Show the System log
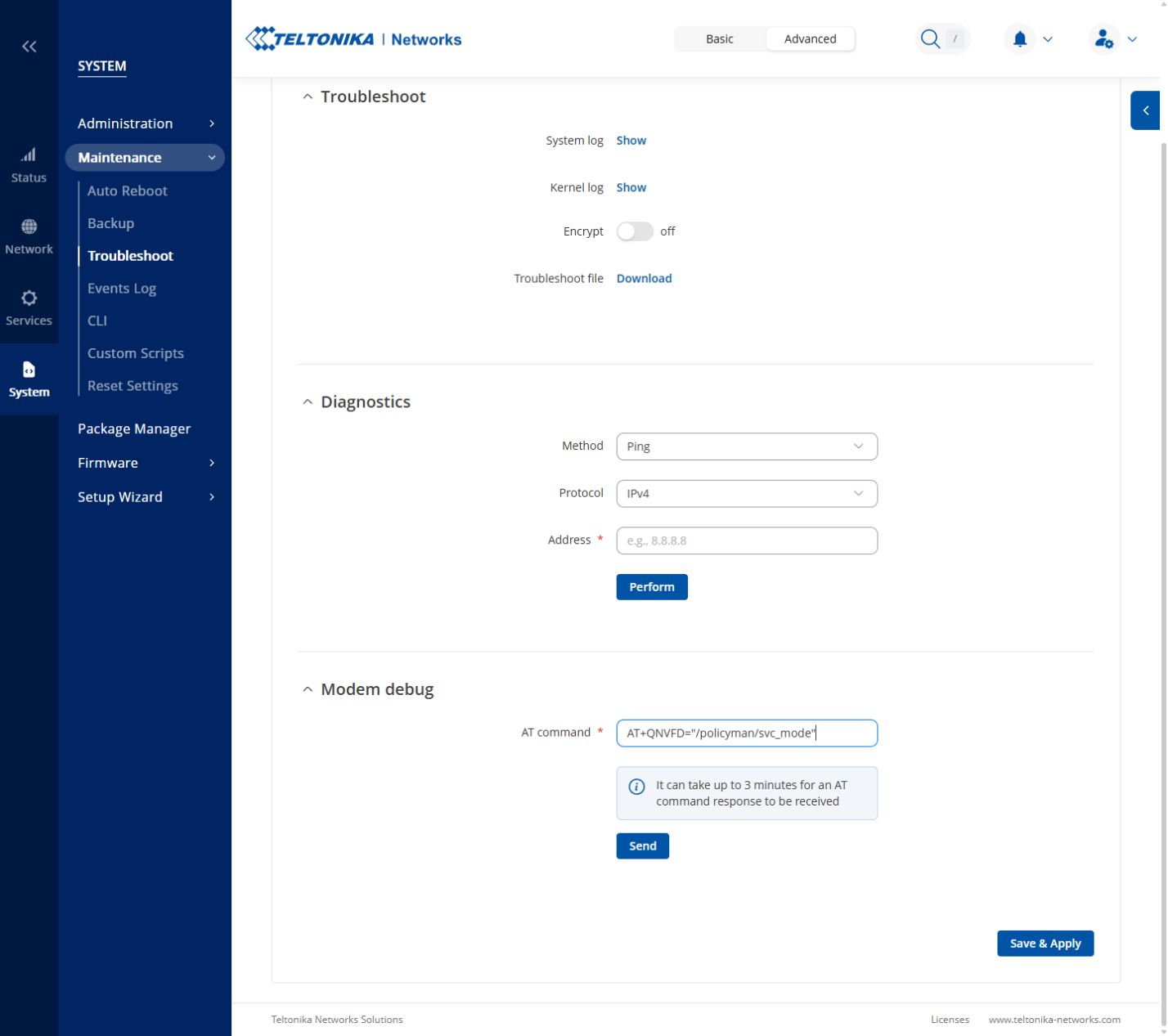1168x1036 pixels. coord(631,141)
